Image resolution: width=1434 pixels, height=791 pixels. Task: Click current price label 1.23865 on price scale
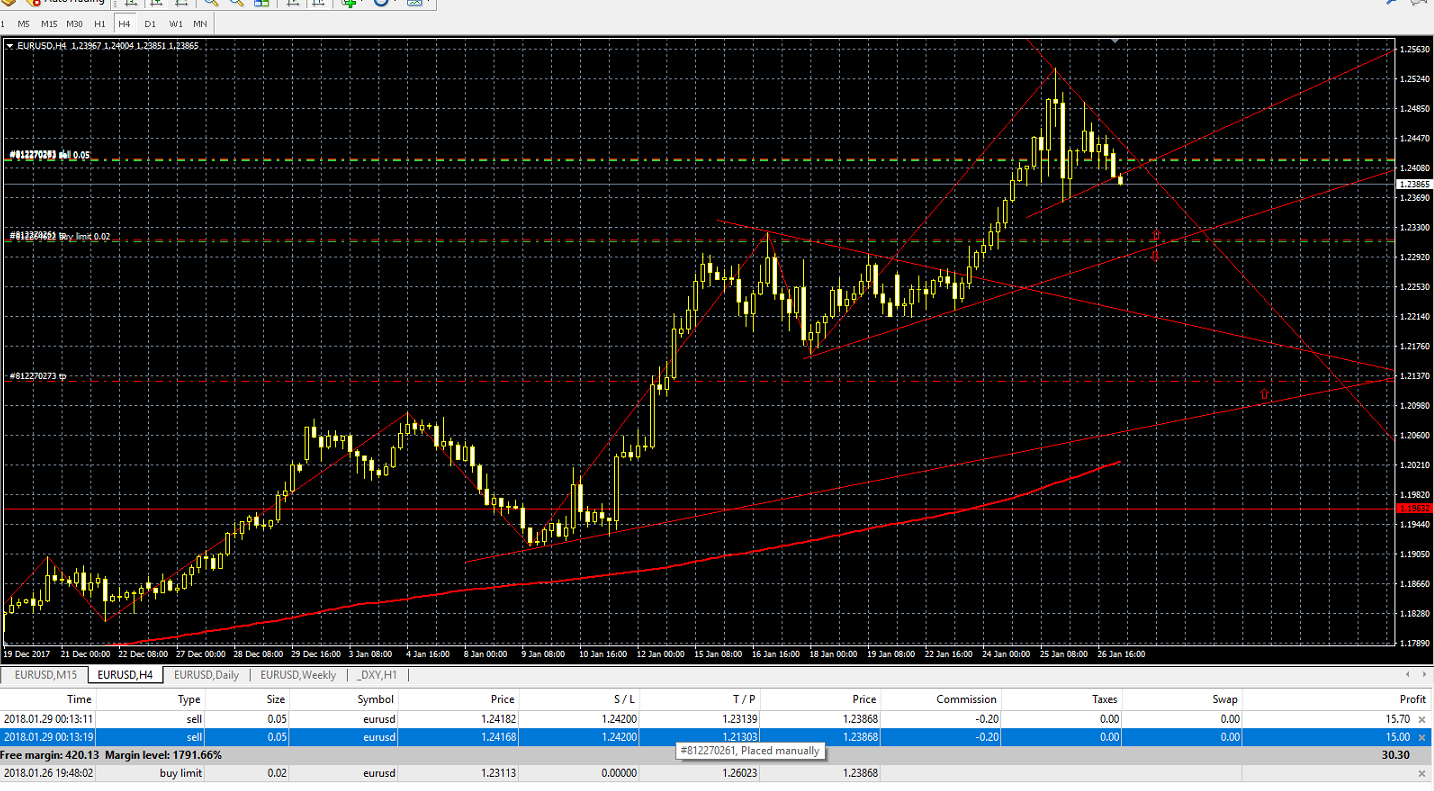click(1415, 184)
